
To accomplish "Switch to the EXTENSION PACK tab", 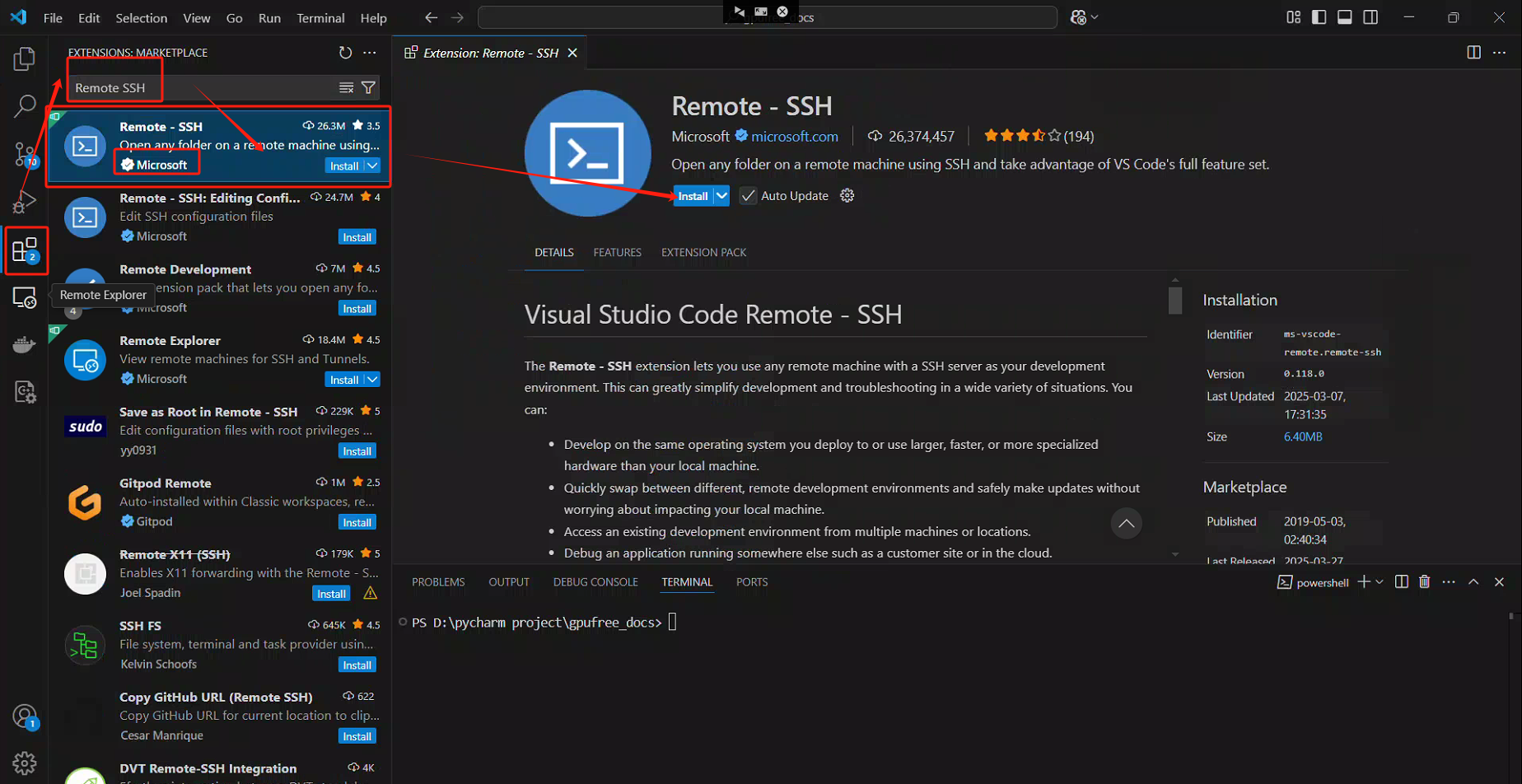I will 703,252.
